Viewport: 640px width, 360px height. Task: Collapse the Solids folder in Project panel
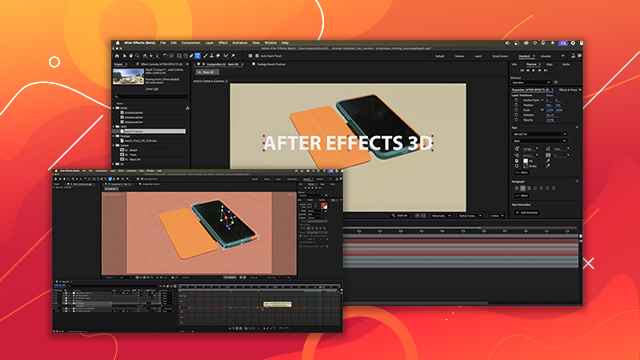[x=114, y=108]
